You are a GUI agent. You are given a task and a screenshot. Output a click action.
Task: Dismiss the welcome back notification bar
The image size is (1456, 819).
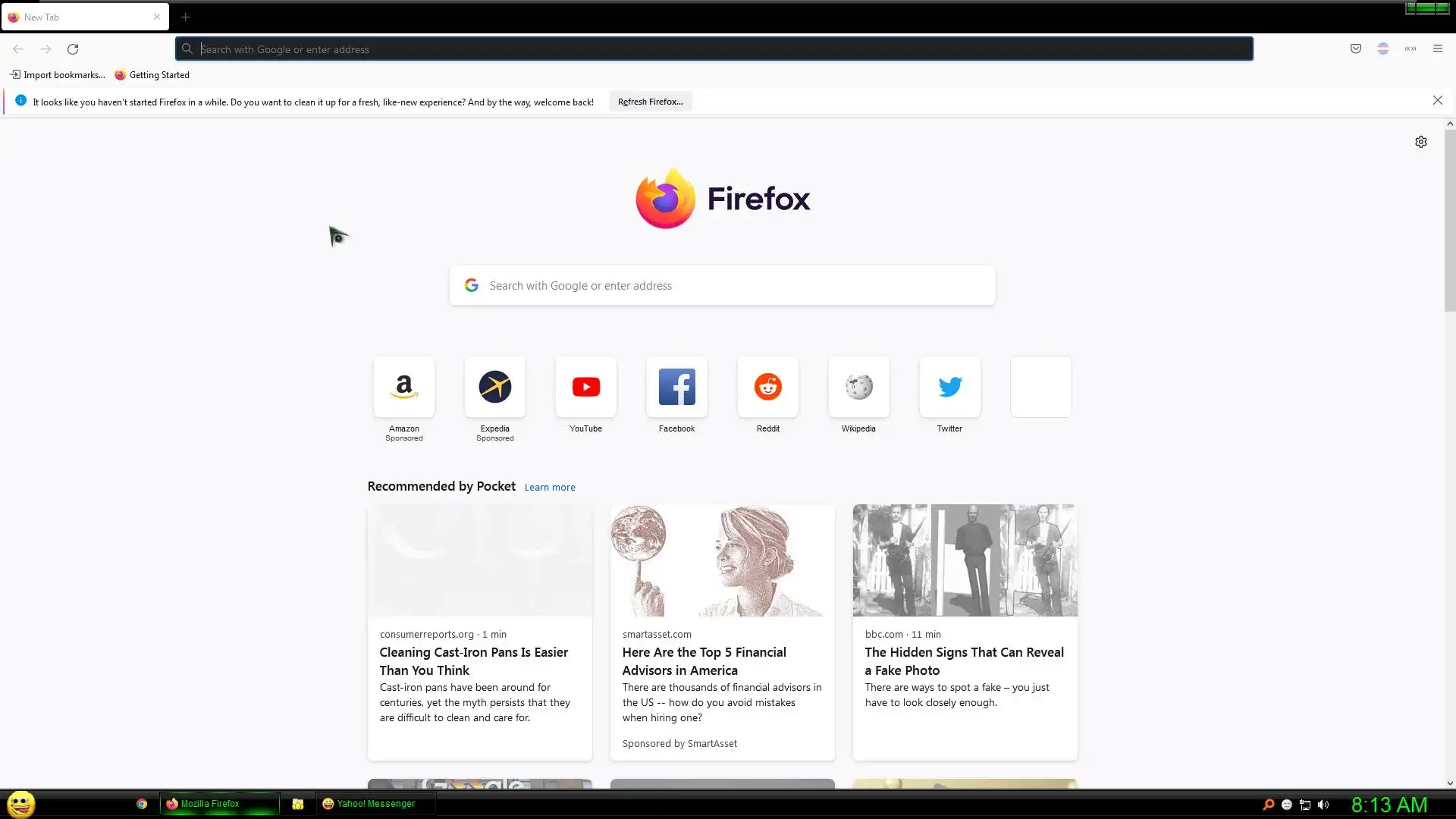(x=1437, y=100)
